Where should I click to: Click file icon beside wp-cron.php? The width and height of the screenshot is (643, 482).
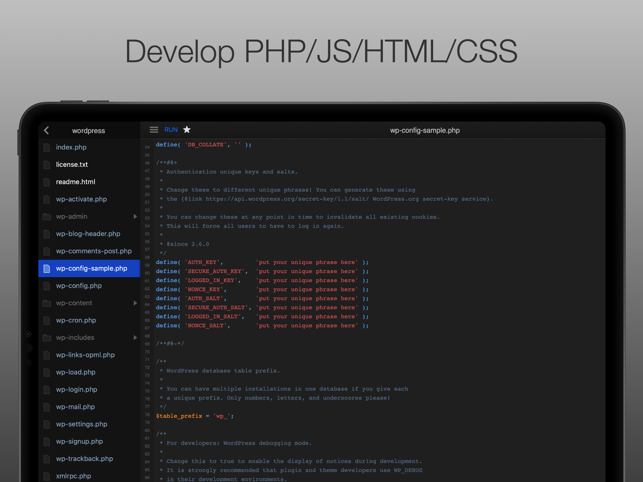pos(47,320)
